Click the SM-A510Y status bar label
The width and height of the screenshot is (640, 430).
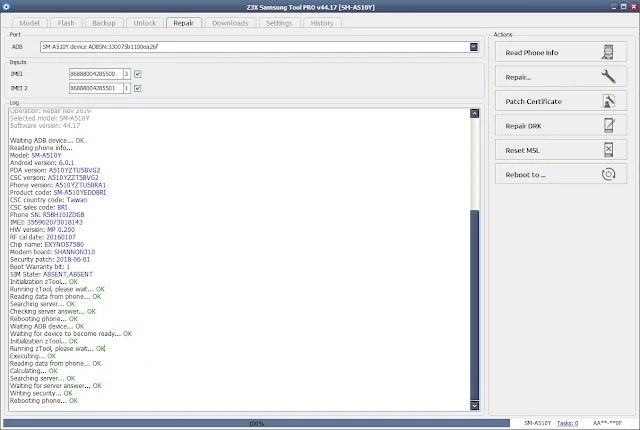coord(538,423)
